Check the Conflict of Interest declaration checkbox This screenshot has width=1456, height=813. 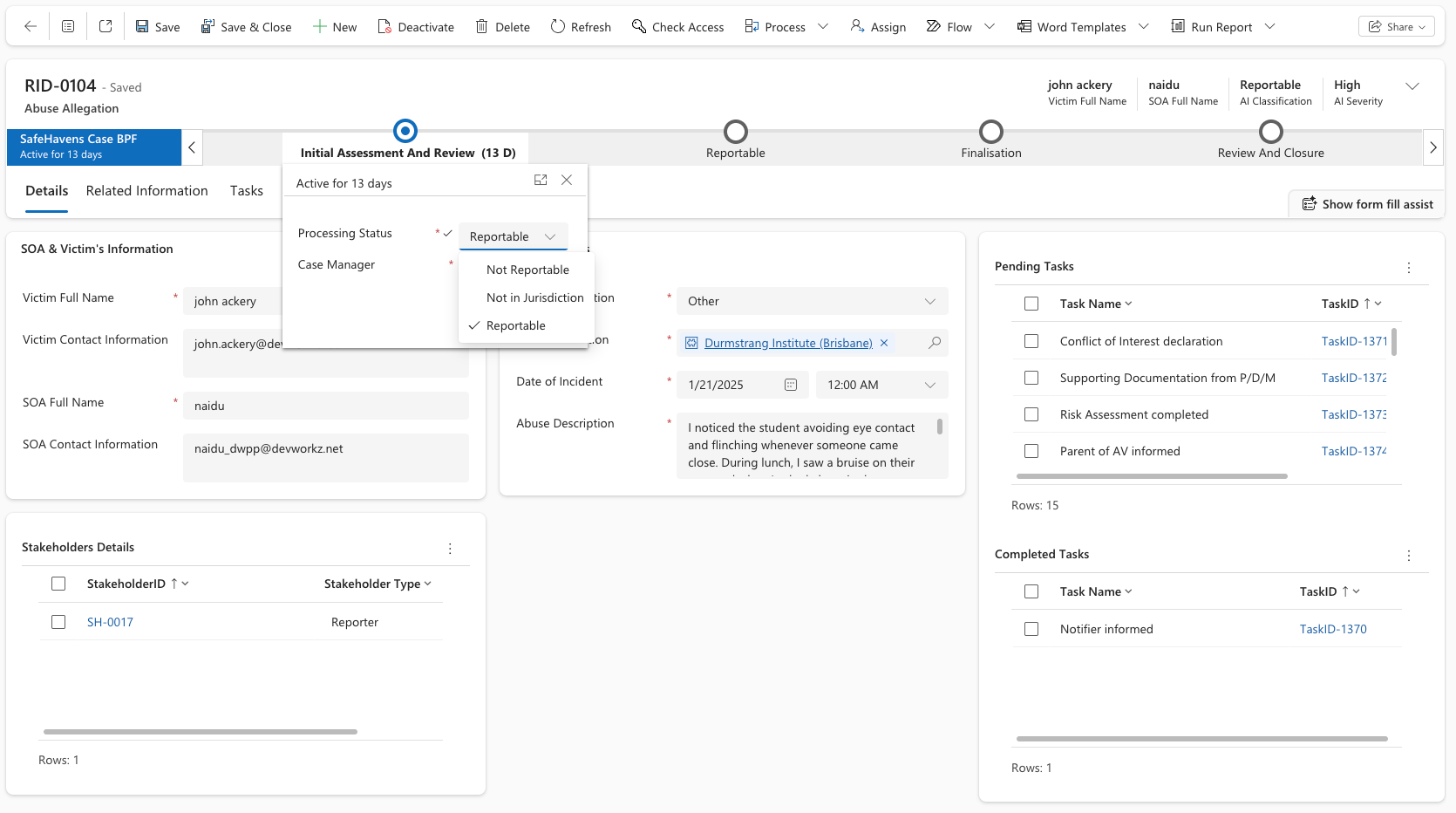(x=1031, y=341)
